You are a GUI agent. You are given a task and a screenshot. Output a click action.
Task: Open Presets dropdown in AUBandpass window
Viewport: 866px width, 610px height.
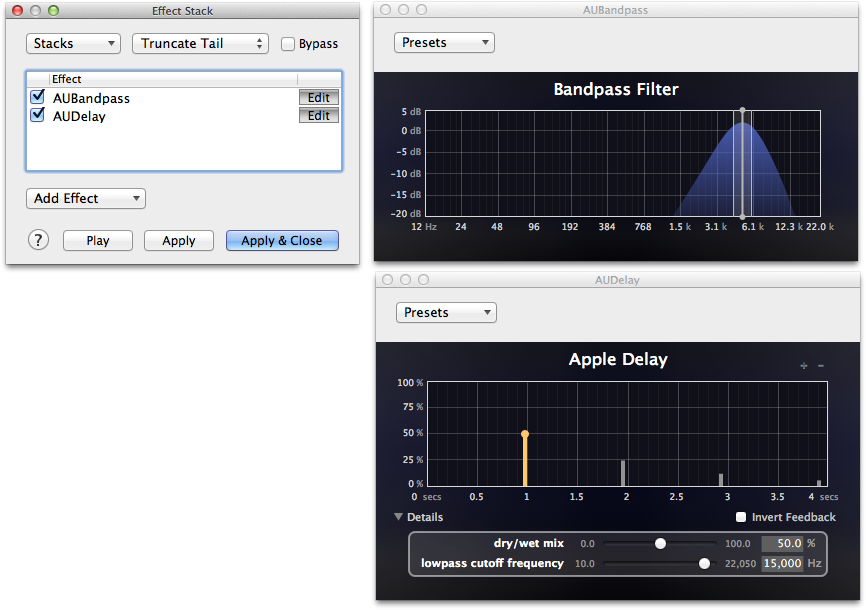pos(444,43)
